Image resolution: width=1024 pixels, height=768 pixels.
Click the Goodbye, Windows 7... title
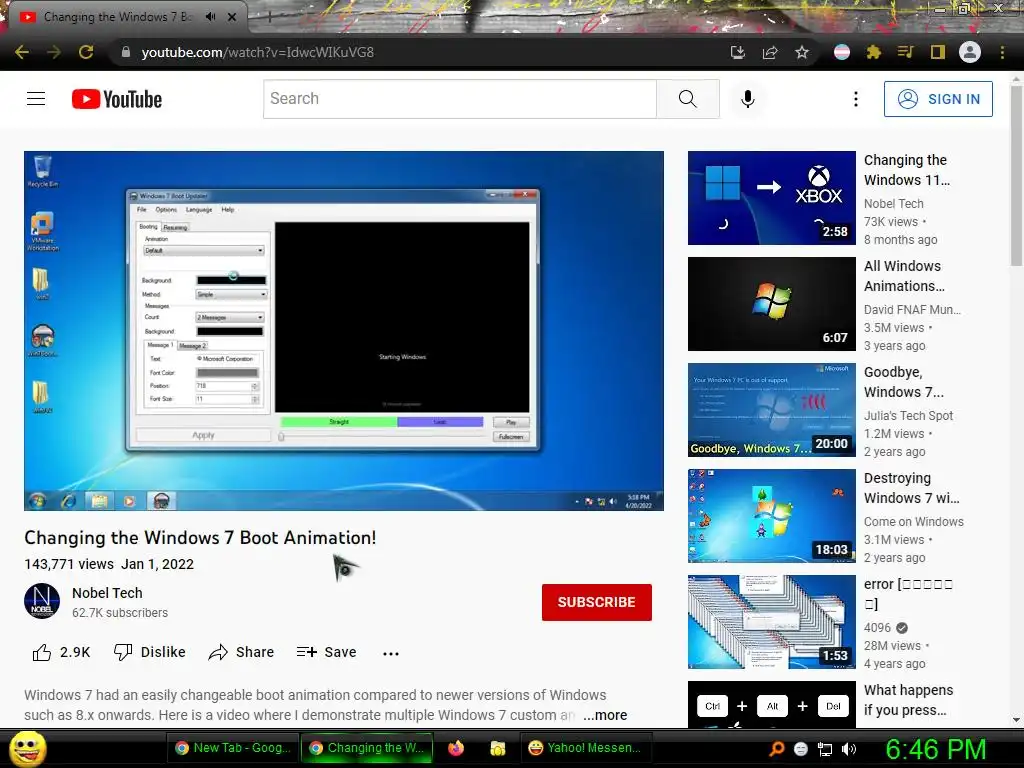click(x=903, y=382)
